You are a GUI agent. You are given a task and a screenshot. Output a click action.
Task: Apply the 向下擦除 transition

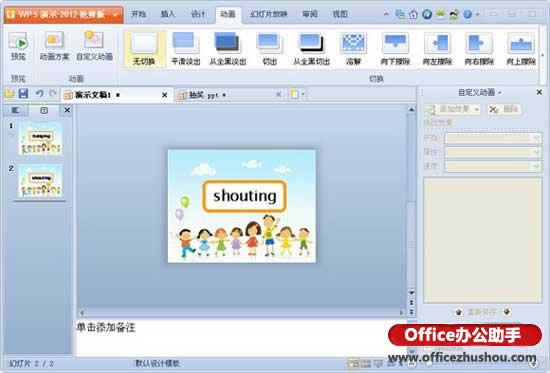395,48
